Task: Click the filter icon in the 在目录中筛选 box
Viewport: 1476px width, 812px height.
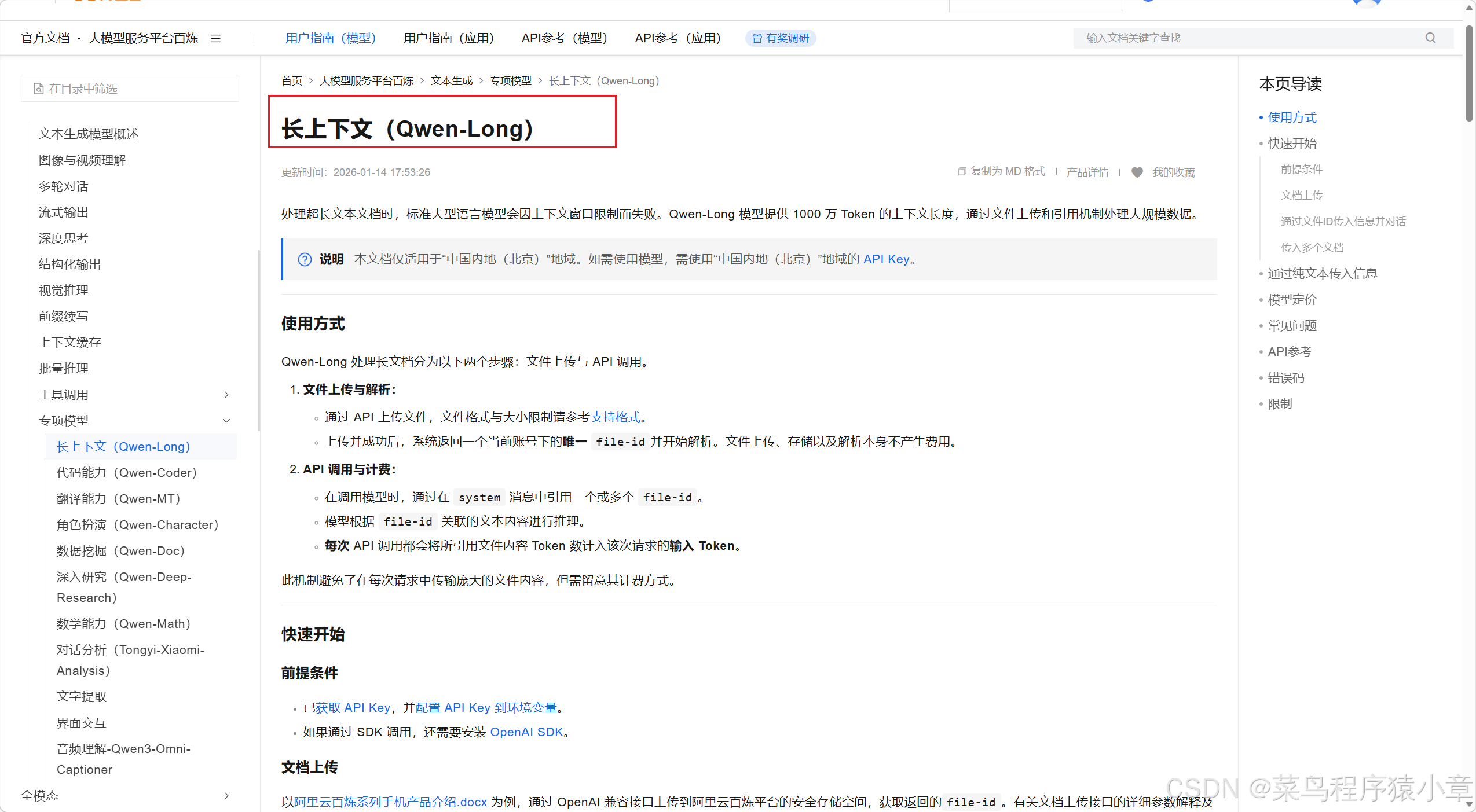Action: click(39, 89)
